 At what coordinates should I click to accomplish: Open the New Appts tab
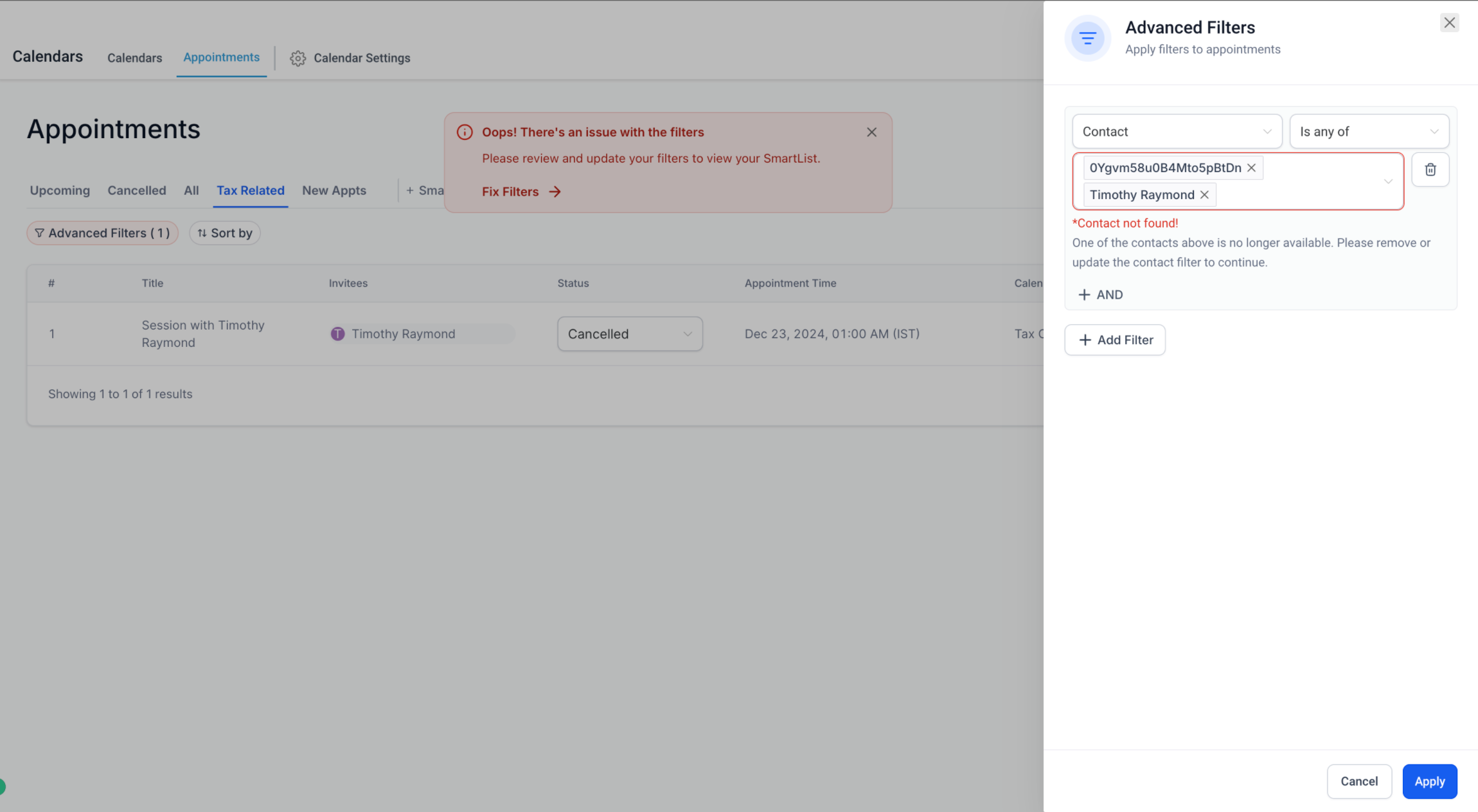point(334,191)
